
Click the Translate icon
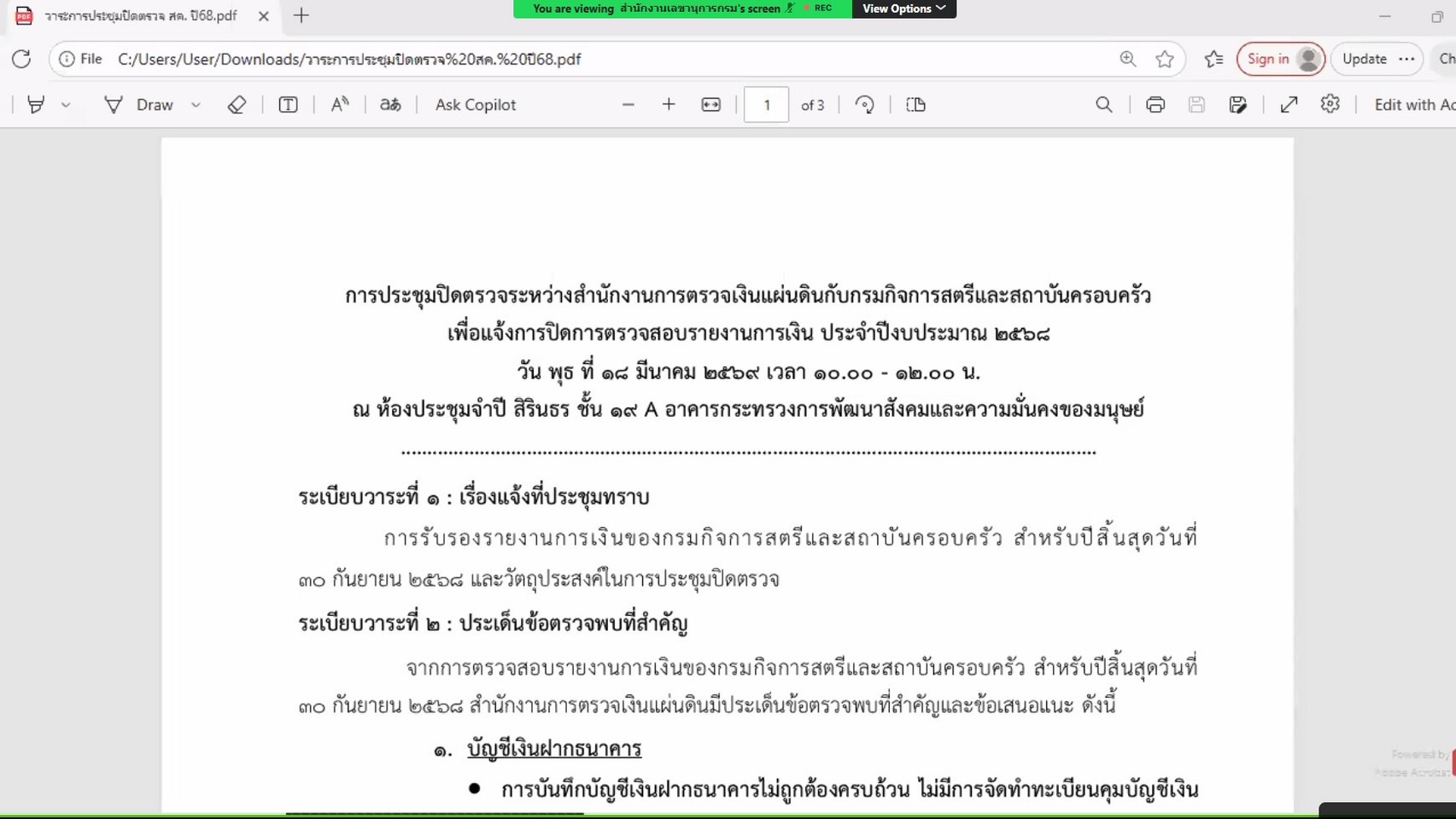pyautogui.click(x=390, y=105)
